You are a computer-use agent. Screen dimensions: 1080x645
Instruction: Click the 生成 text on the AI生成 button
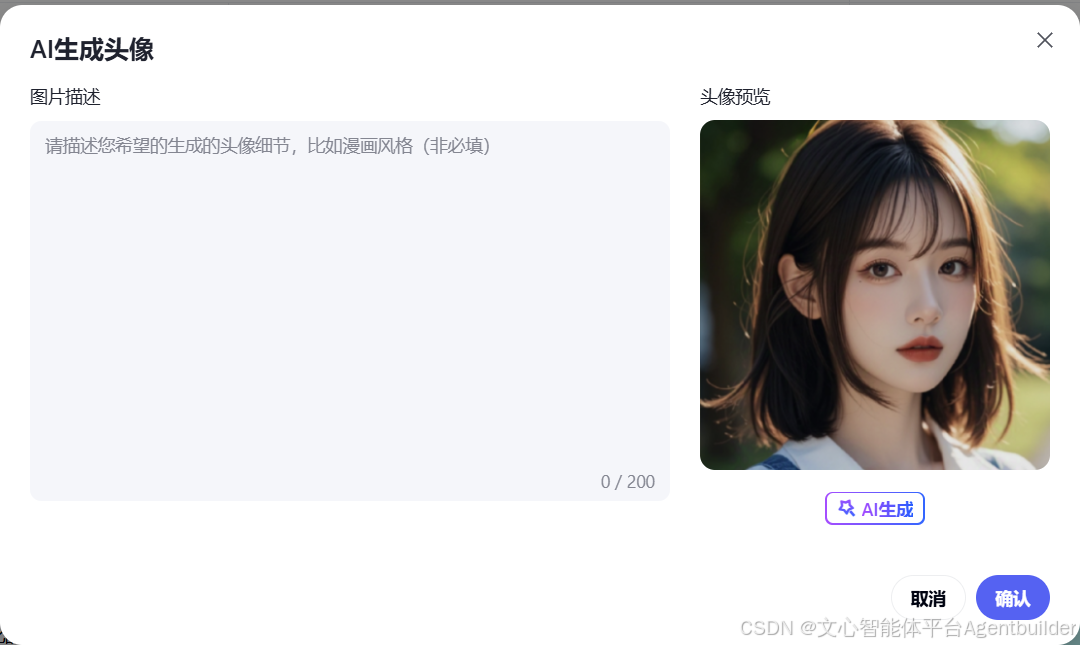(x=897, y=509)
